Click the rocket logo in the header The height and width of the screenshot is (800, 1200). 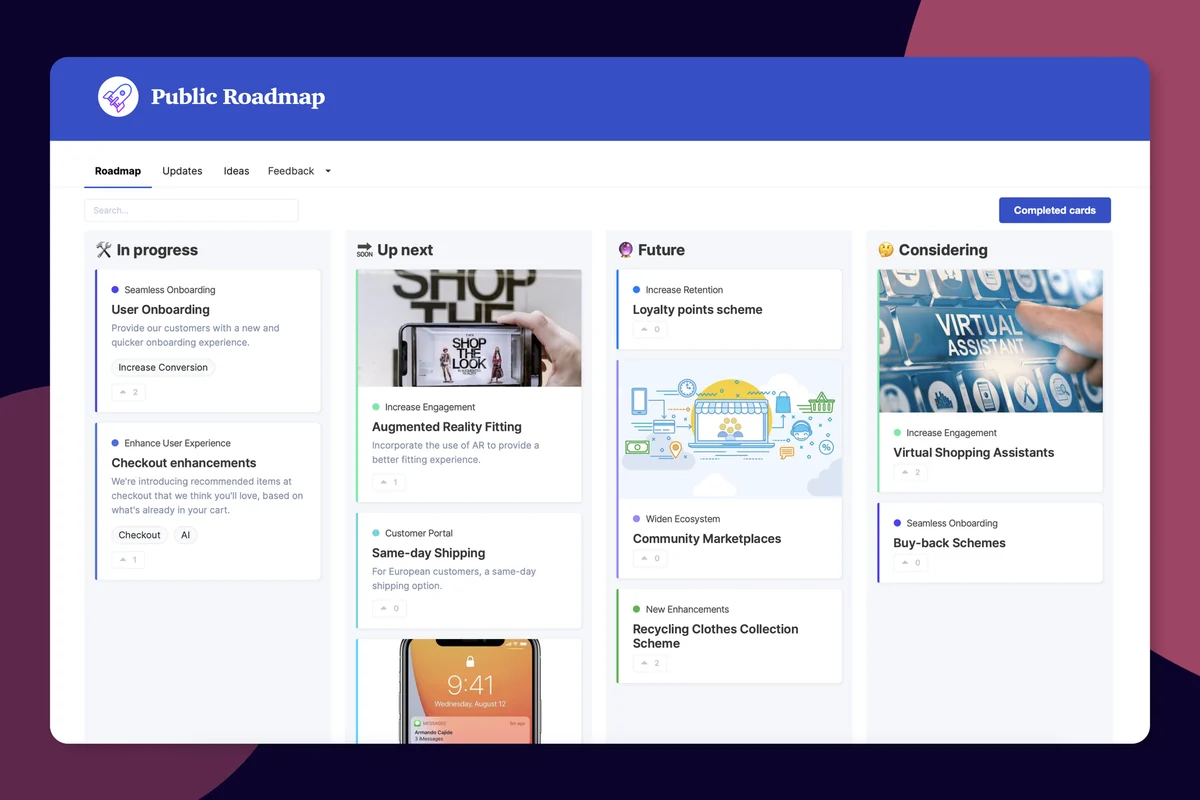point(118,97)
